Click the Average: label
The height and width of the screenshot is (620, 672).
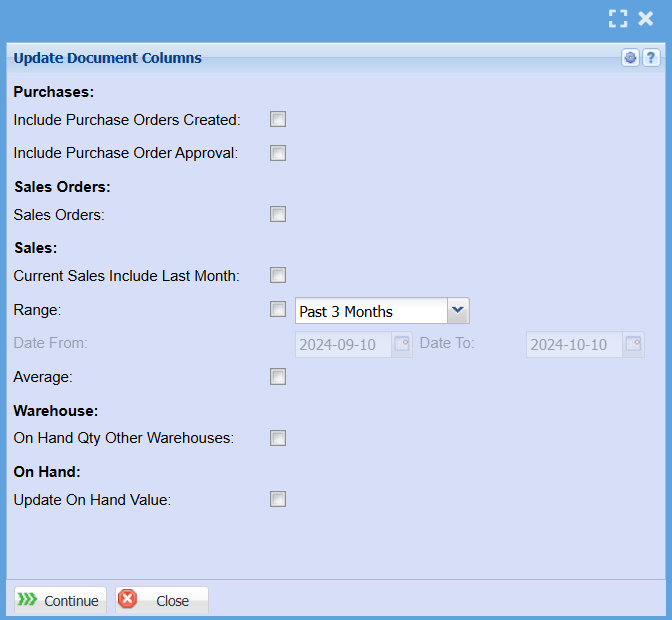[x=43, y=377]
